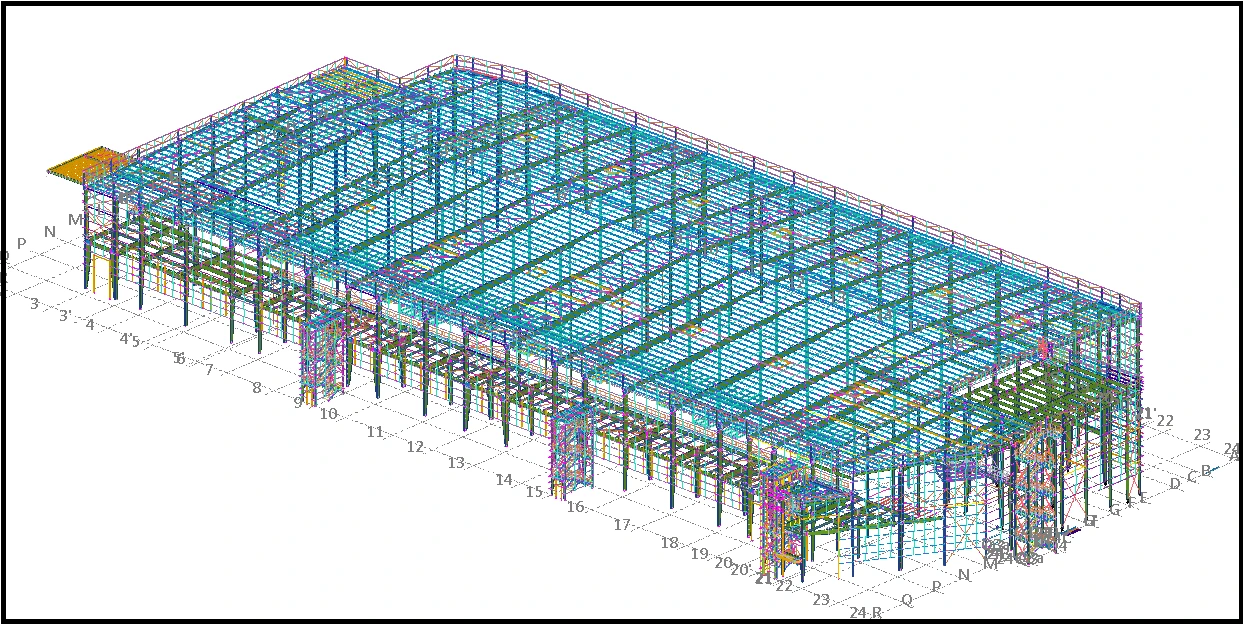This screenshot has width=1243, height=625.
Task: Click grid line label 10
Action: 329,413
